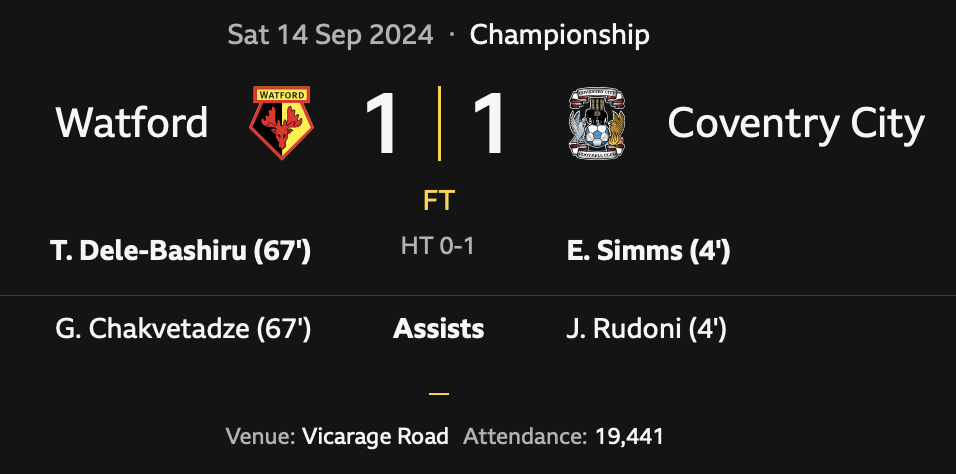Viewport: 956px width, 474px height.
Task: Click the FT full-time status label
Action: 438,201
